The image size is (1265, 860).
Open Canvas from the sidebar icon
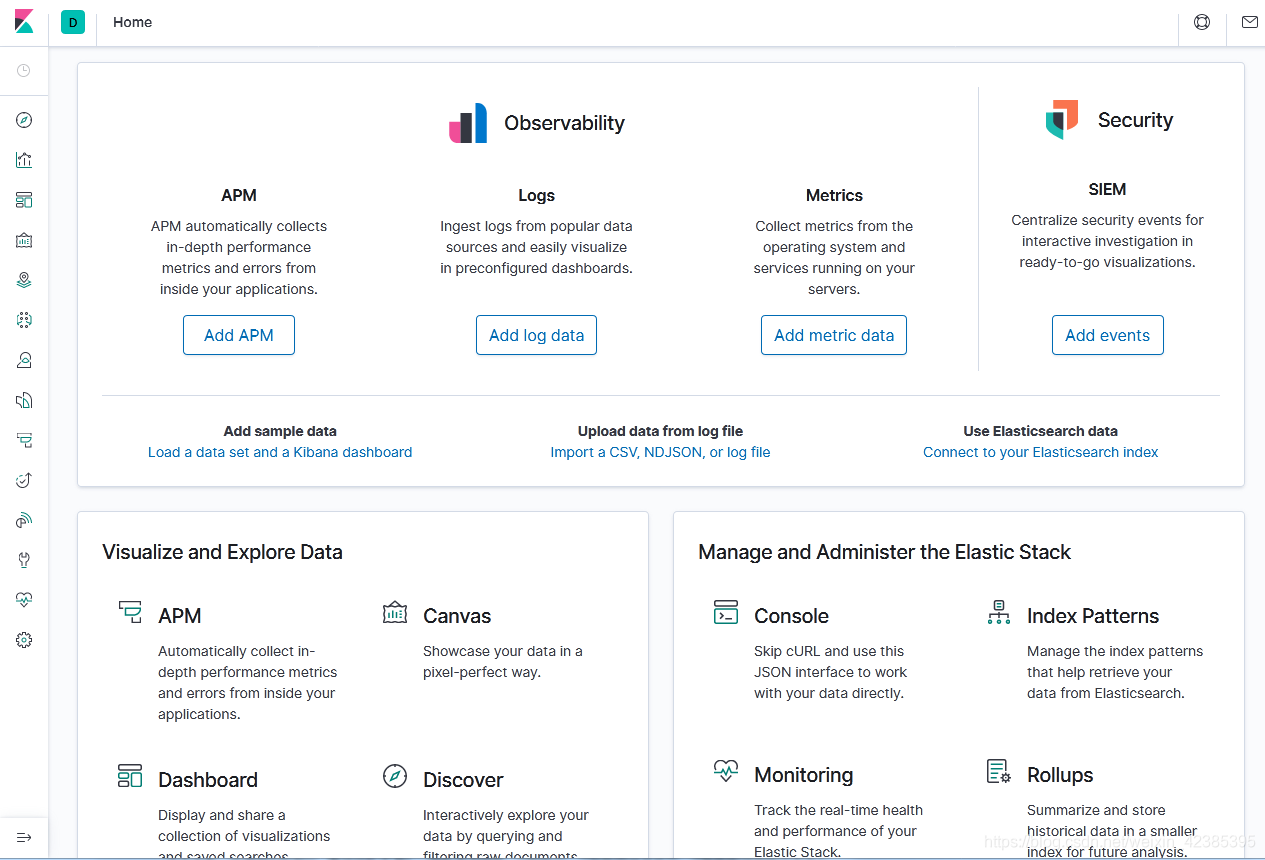click(x=24, y=240)
